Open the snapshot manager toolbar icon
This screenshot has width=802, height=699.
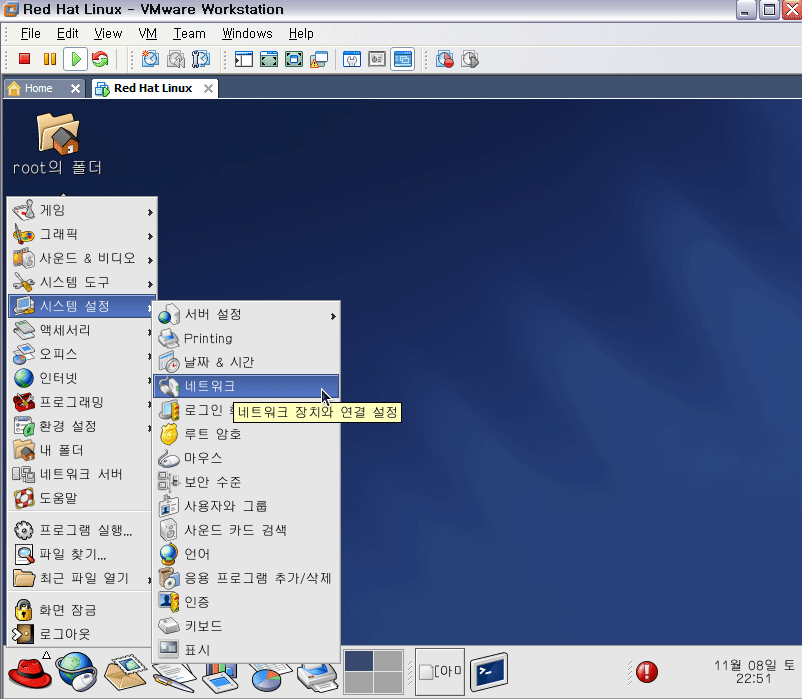point(200,59)
